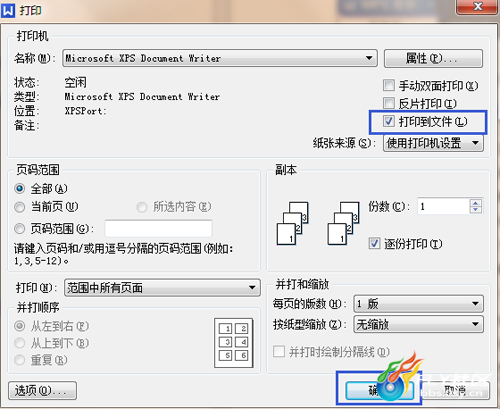
Task: Open the 每页的版数 pages-per-sheet dropdown
Action: coord(418,304)
